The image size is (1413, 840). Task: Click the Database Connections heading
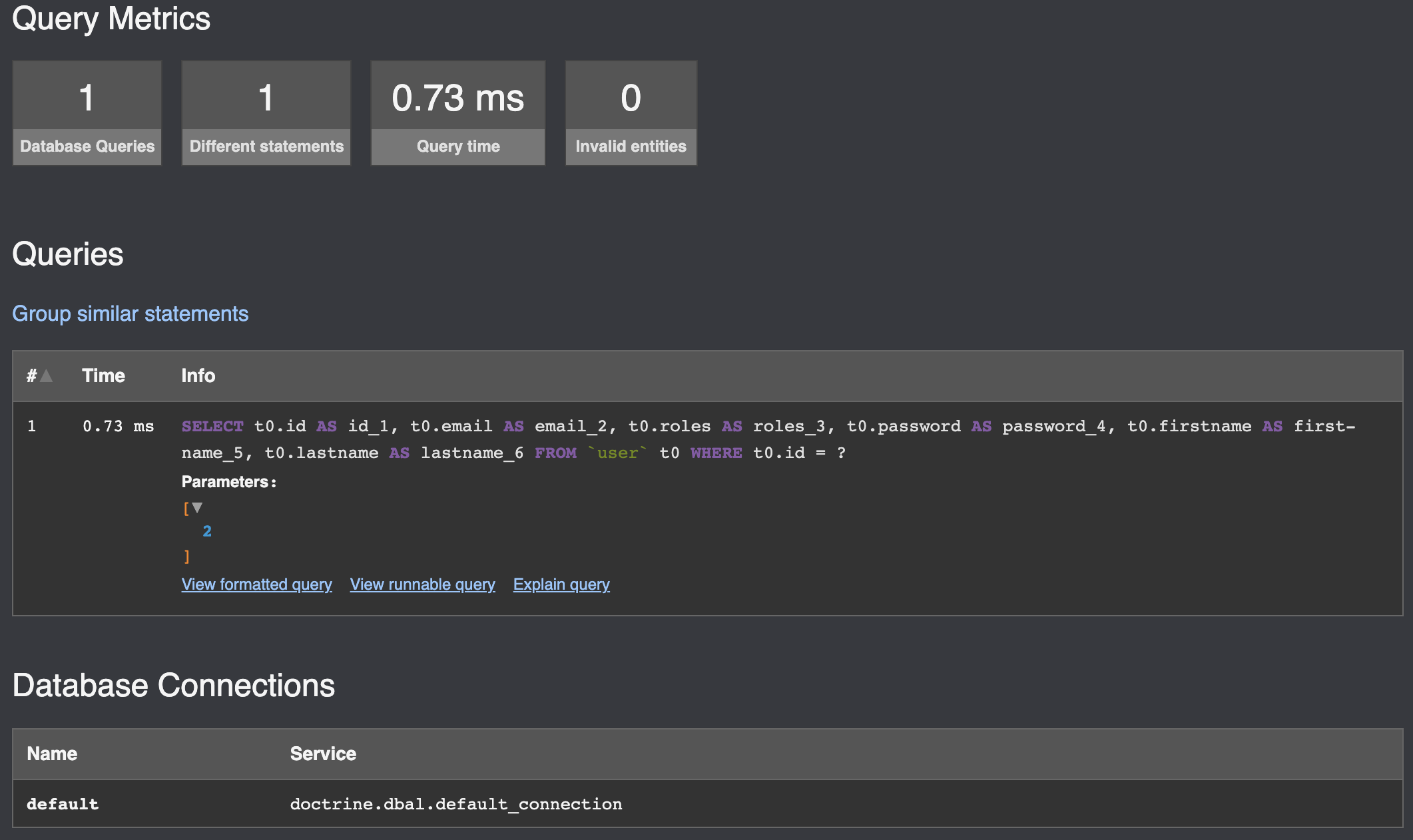point(174,686)
